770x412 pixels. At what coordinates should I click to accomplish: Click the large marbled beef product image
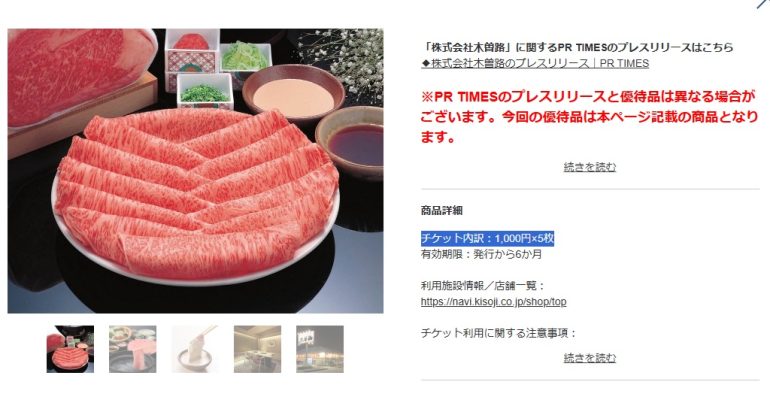195,171
